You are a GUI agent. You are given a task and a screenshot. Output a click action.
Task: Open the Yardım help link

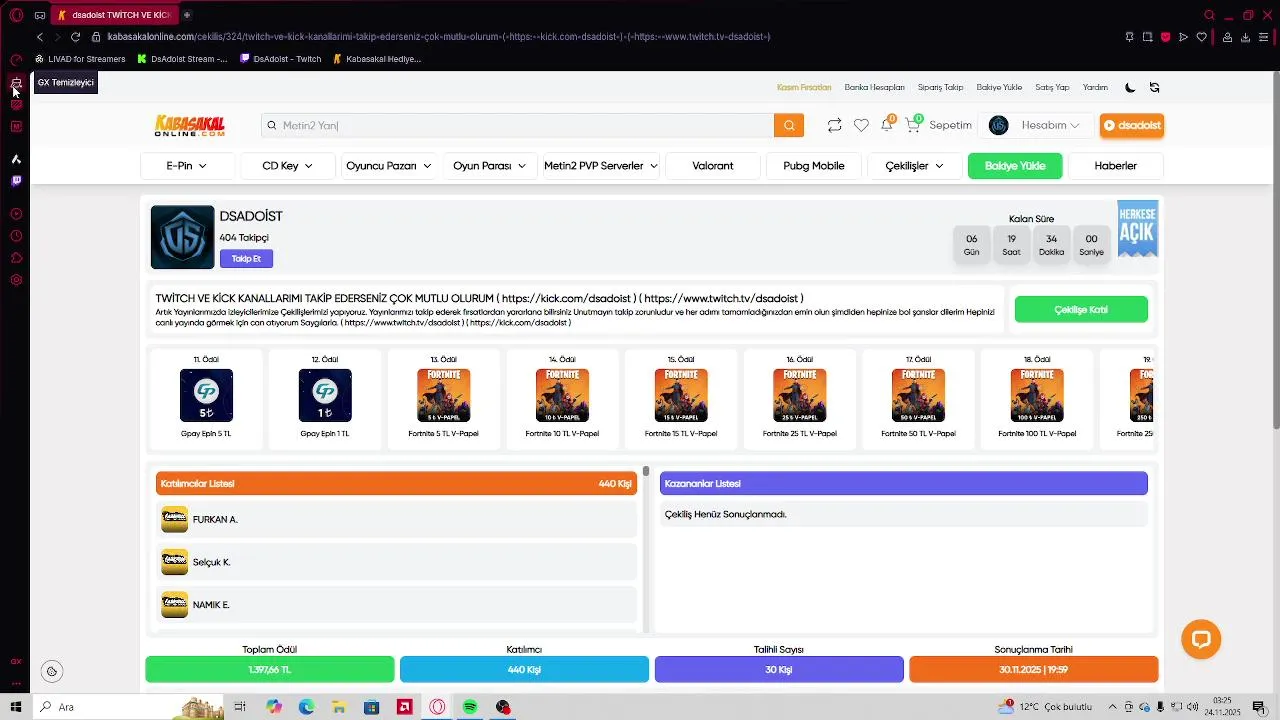(1095, 88)
